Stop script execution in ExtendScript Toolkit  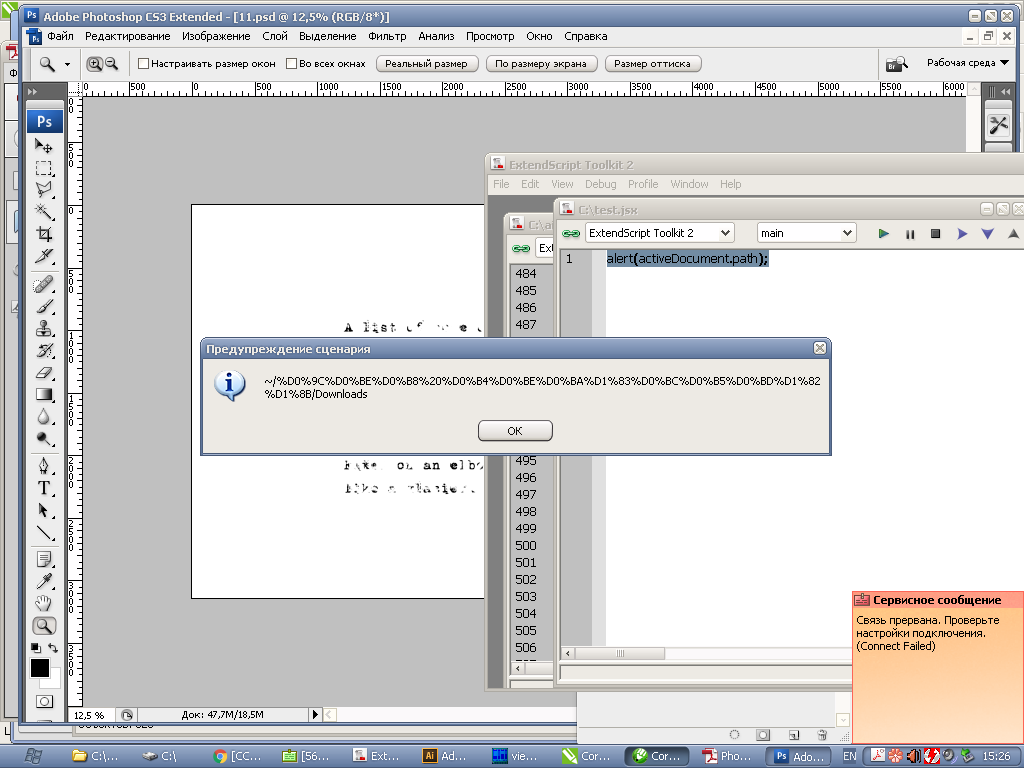pyautogui.click(x=935, y=233)
